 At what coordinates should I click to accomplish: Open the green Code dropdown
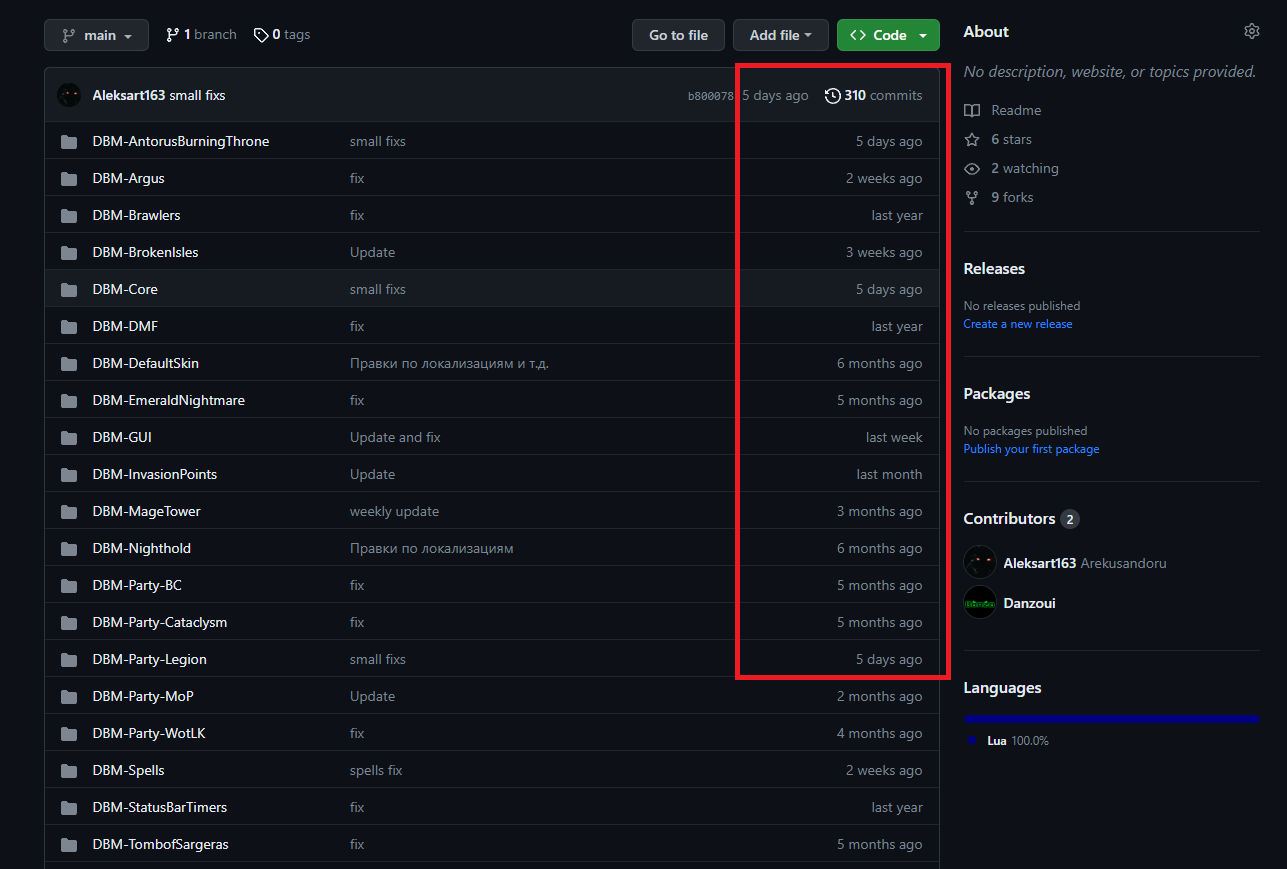coord(888,35)
